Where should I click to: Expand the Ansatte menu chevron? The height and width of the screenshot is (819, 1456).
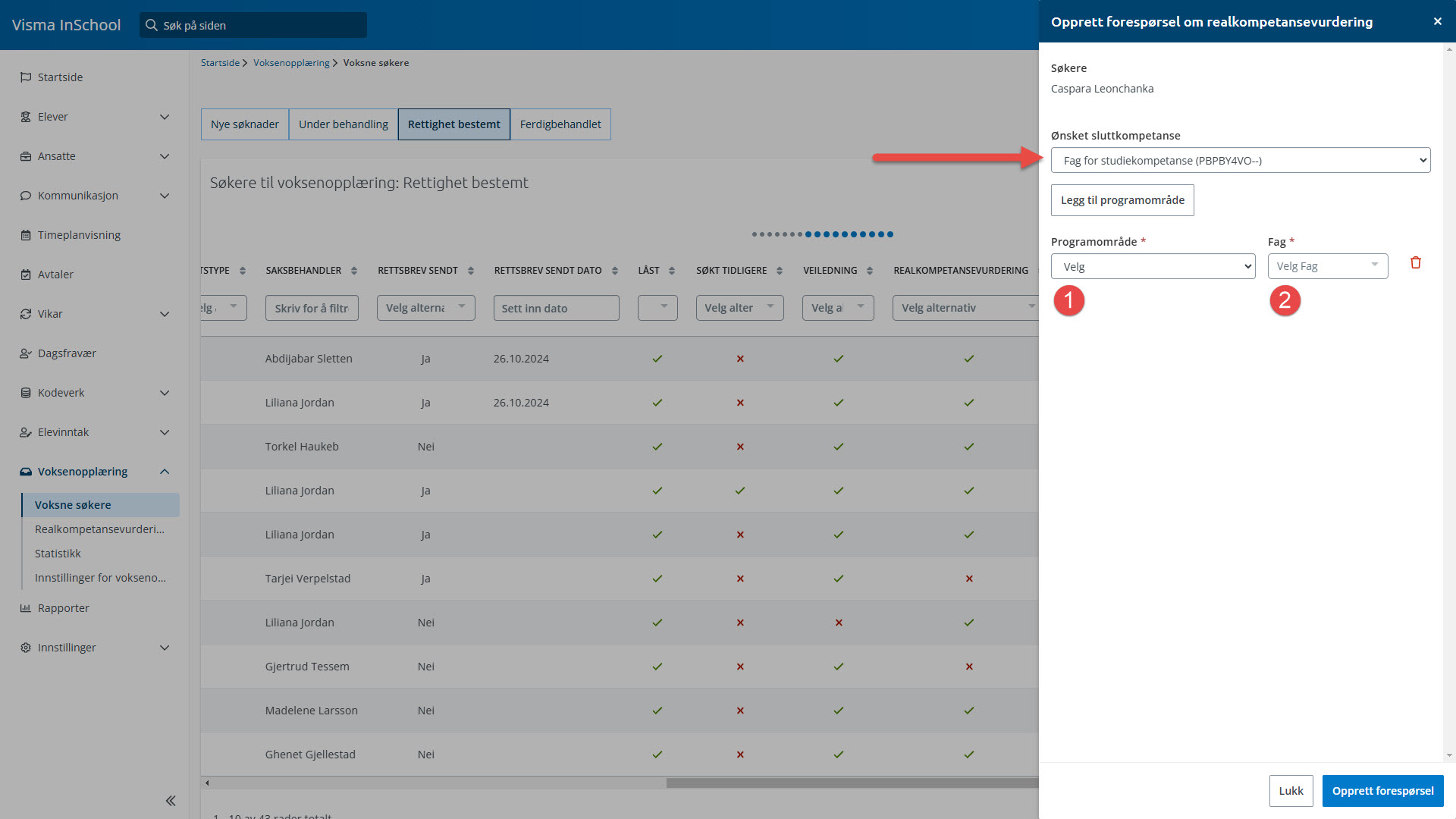coord(165,156)
